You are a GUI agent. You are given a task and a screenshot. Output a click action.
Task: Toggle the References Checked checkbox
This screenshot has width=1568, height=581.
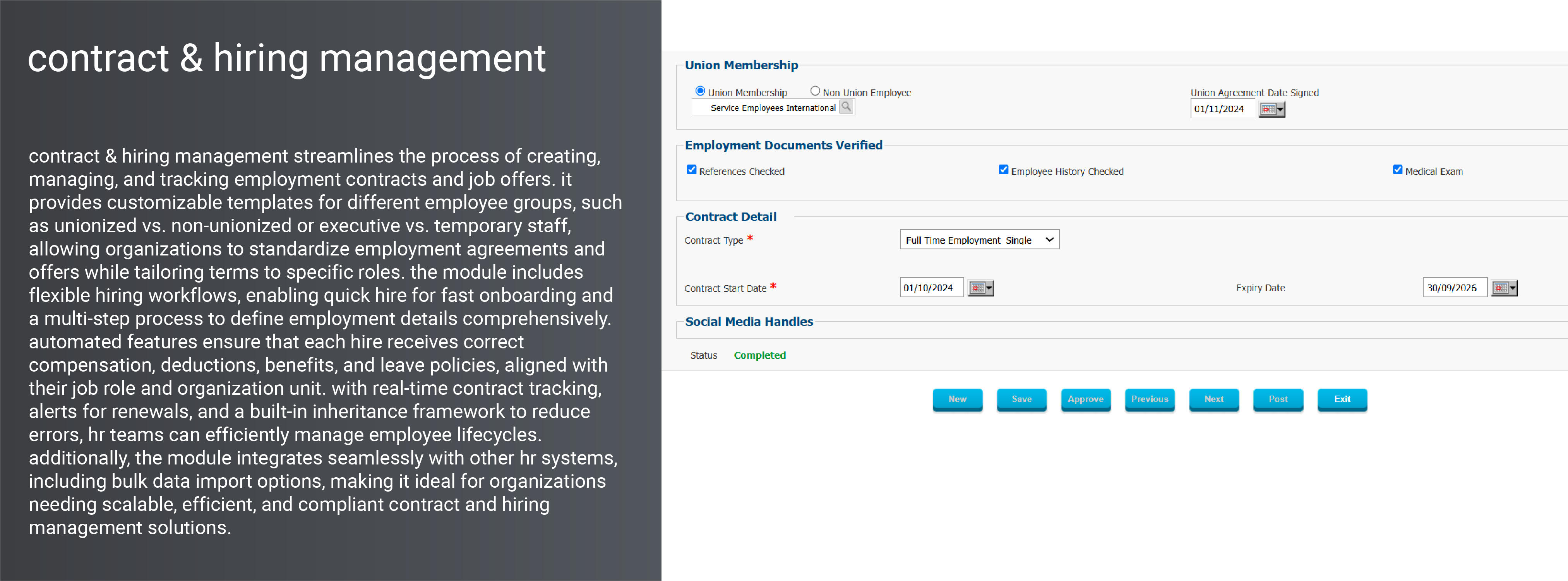point(691,170)
